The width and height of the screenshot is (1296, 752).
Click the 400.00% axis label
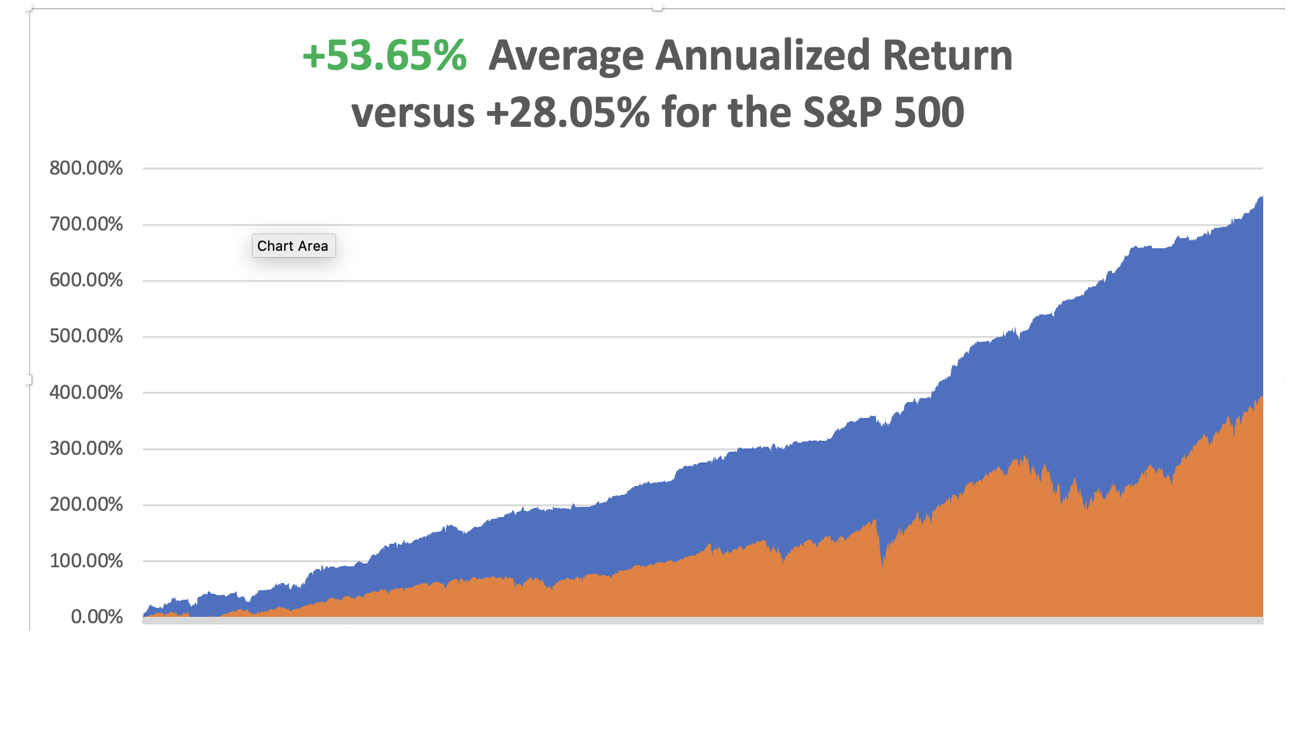tap(86, 392)
